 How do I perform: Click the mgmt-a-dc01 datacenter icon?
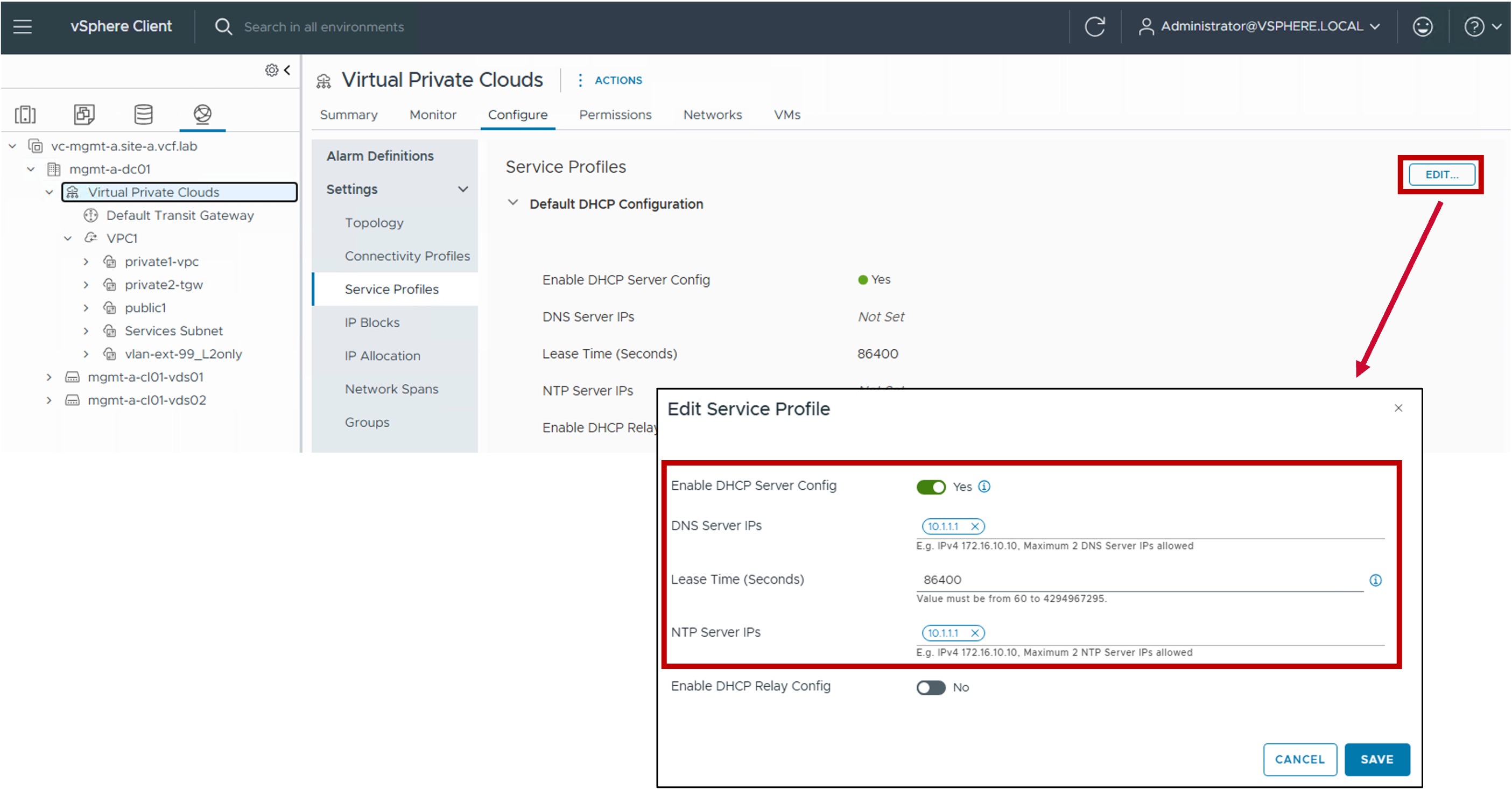tap(53, 170)
